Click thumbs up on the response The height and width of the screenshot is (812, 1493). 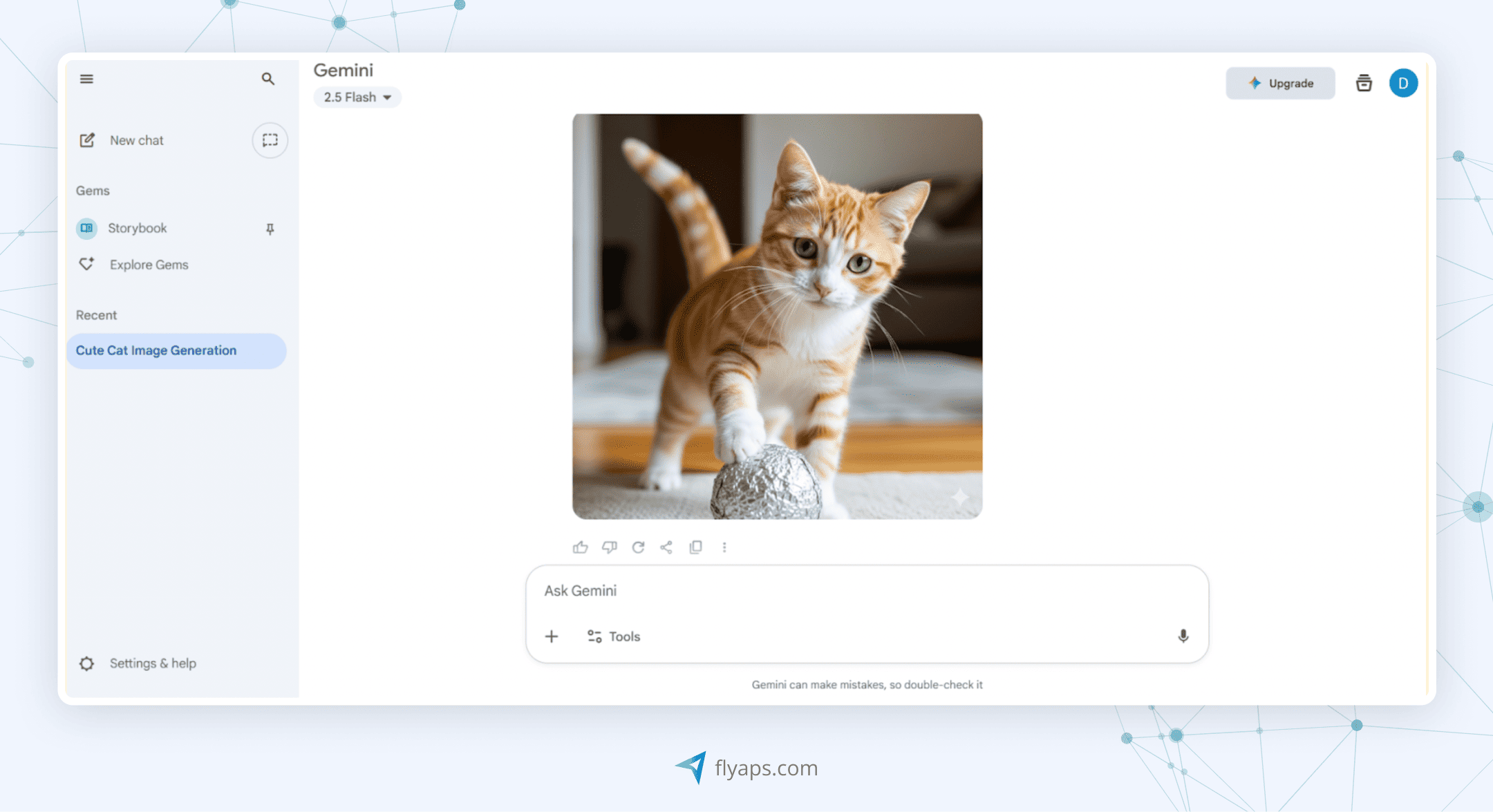(x=580, y=547)
